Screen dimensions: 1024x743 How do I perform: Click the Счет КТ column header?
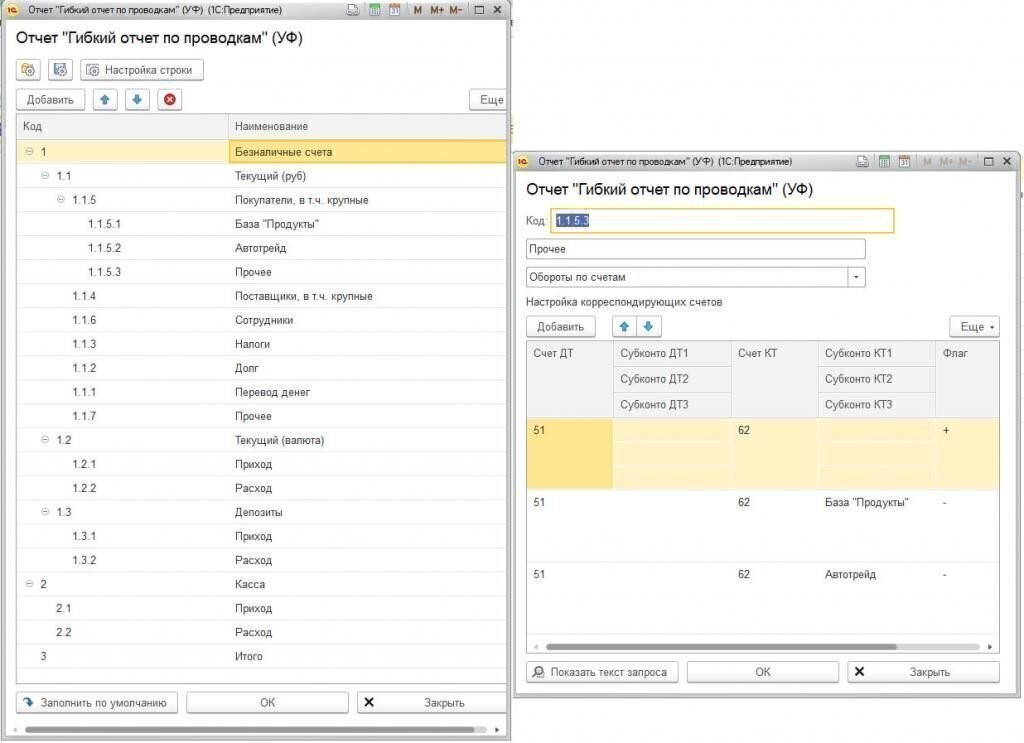[774, 379]
